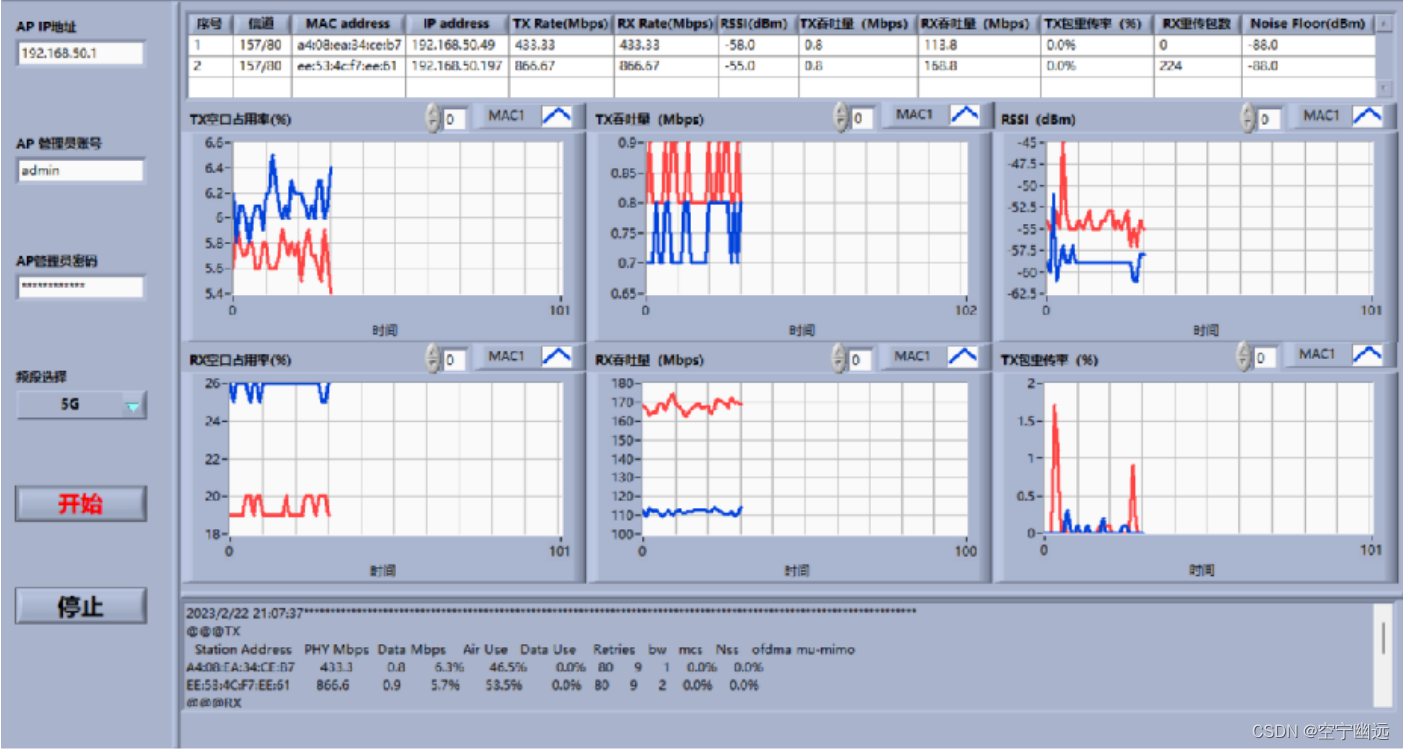This screenshot has width=1405, height=750.
Task: Select the RX retransmit count cell 224
Action: (x=1198, y=66)
